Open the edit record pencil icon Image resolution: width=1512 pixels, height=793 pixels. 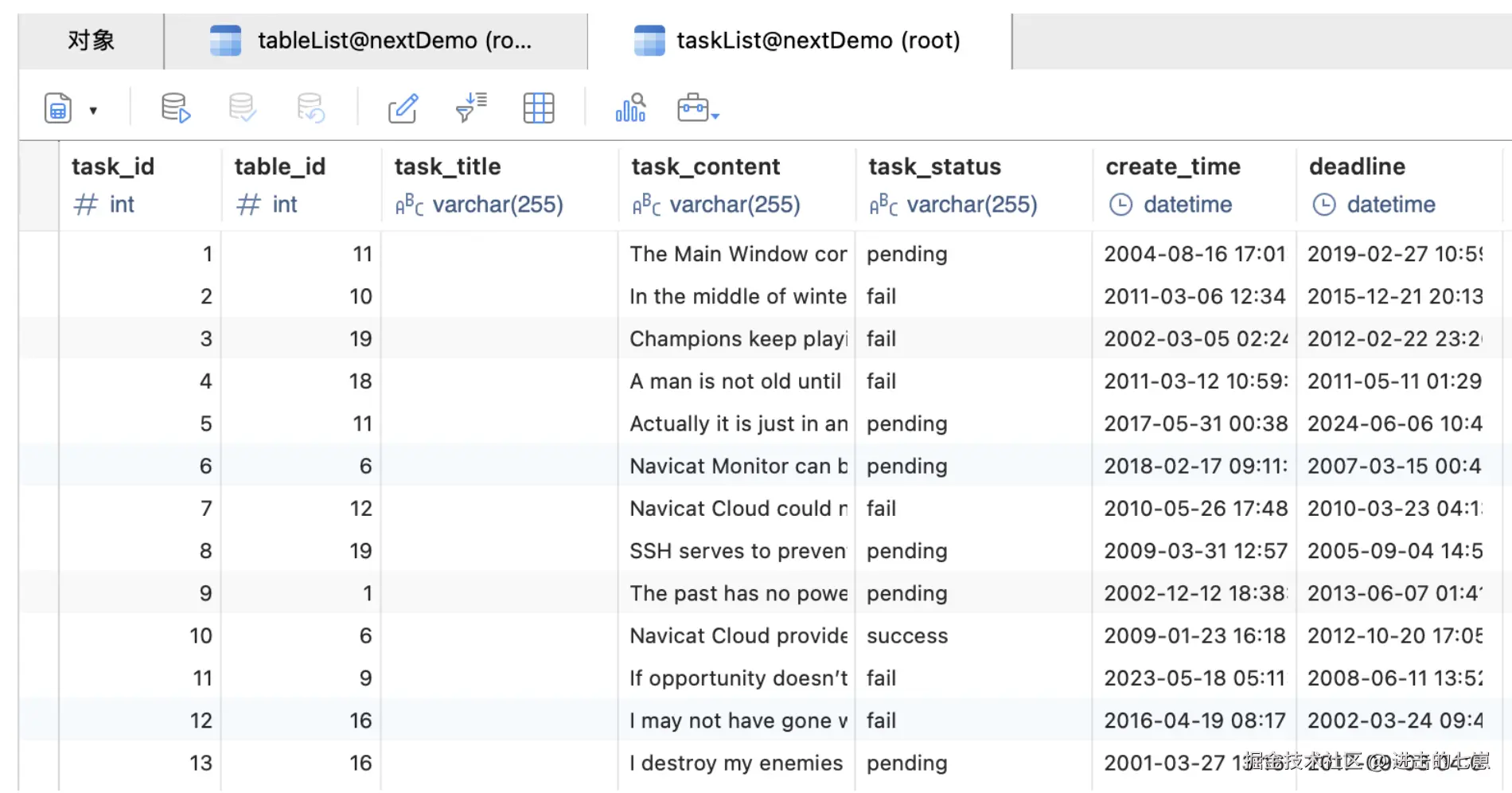[x=403, y=107]
